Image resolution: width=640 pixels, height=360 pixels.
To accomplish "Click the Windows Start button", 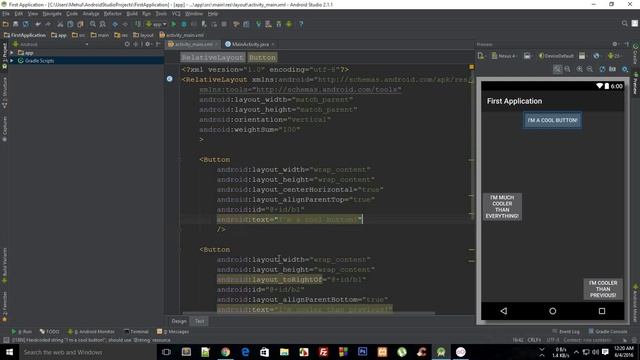I will (9, 352).
